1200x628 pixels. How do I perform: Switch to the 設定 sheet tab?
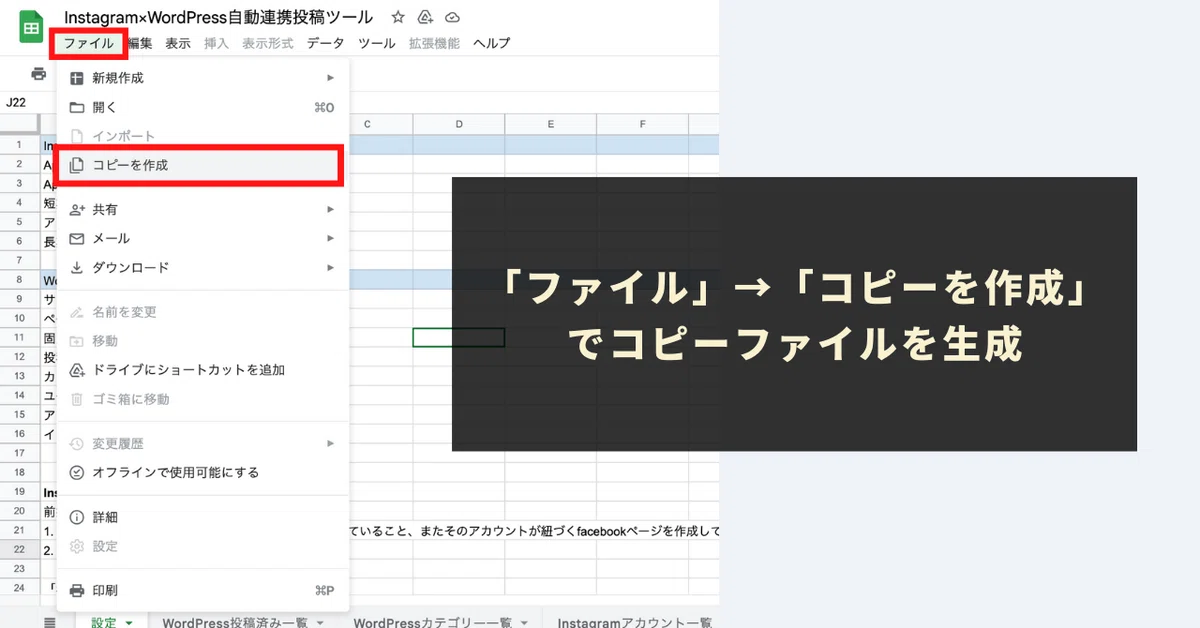pos(104,622)
